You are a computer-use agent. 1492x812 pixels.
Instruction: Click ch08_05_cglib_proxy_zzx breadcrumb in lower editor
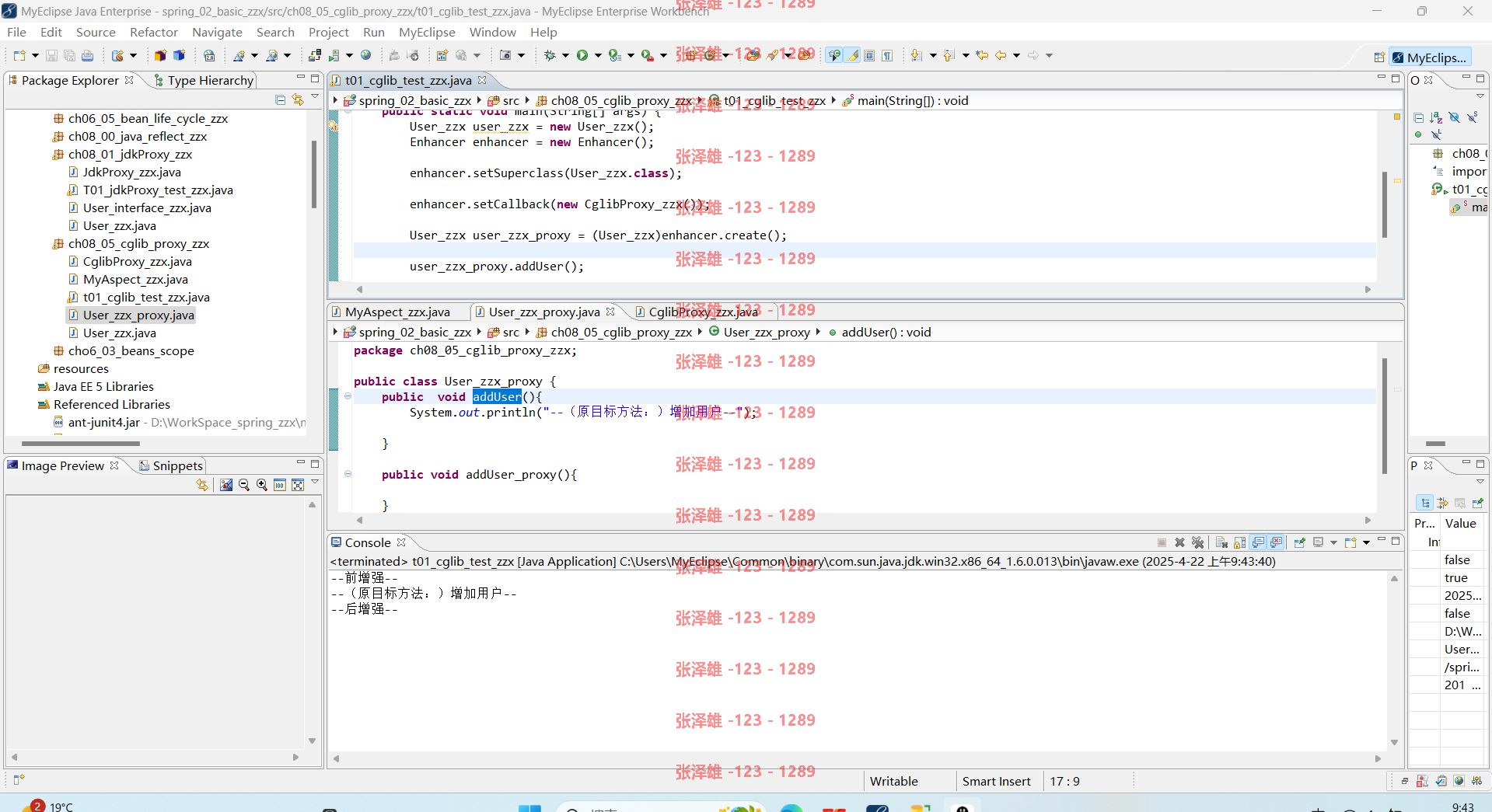(614, 332)
